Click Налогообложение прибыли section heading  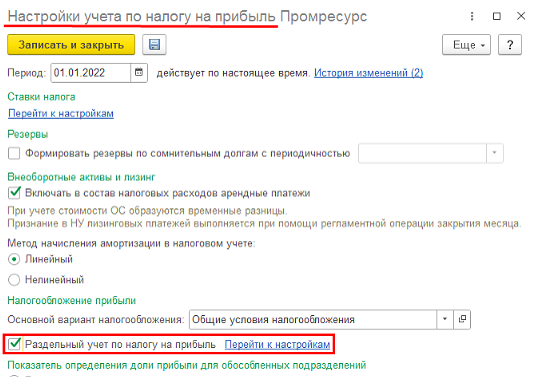(x=72, y=300)
